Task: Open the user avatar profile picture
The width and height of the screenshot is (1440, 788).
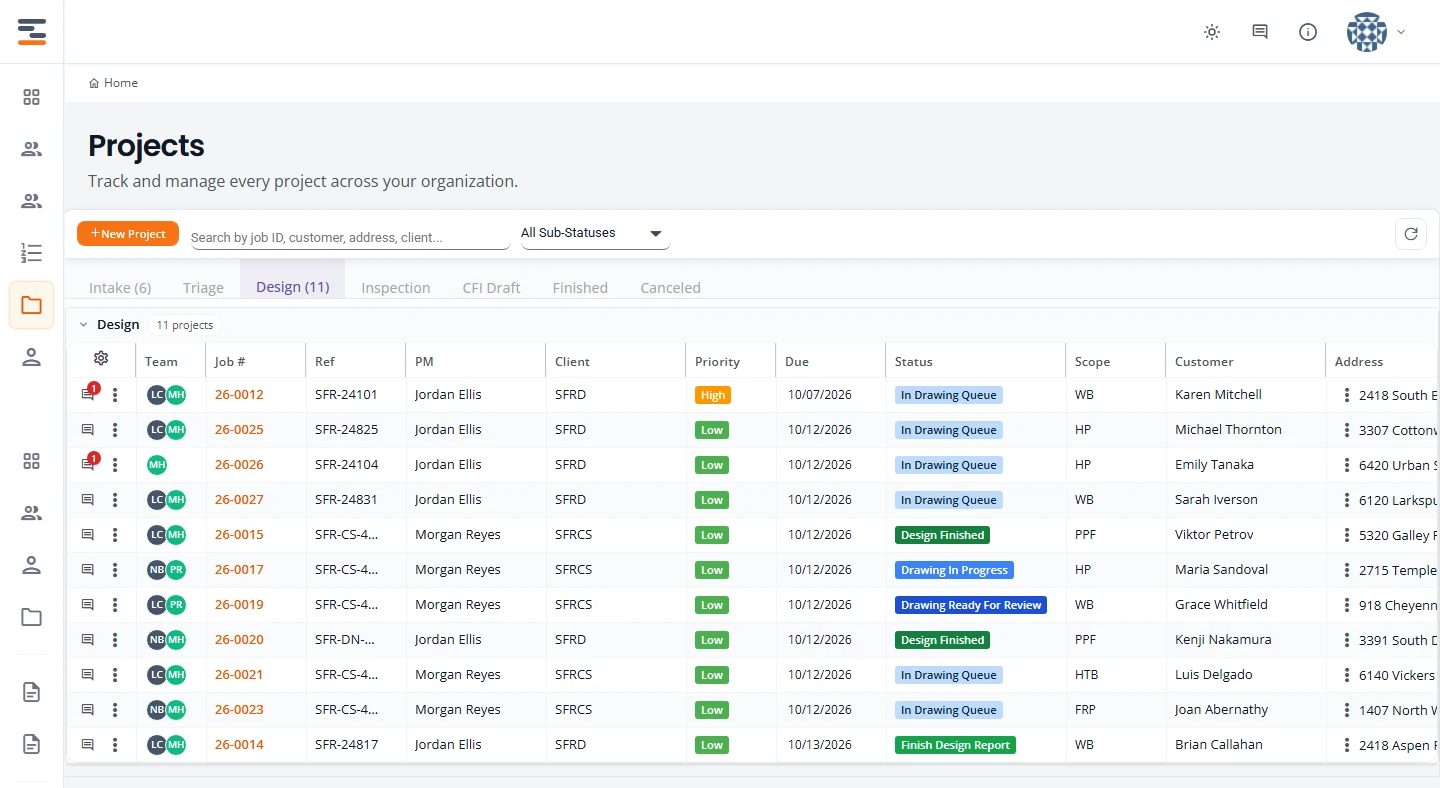Action: click(x=1367, y=32)
